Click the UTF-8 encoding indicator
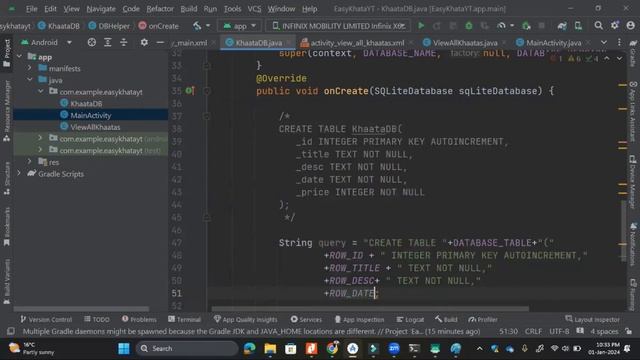 [x=559, y=331]
